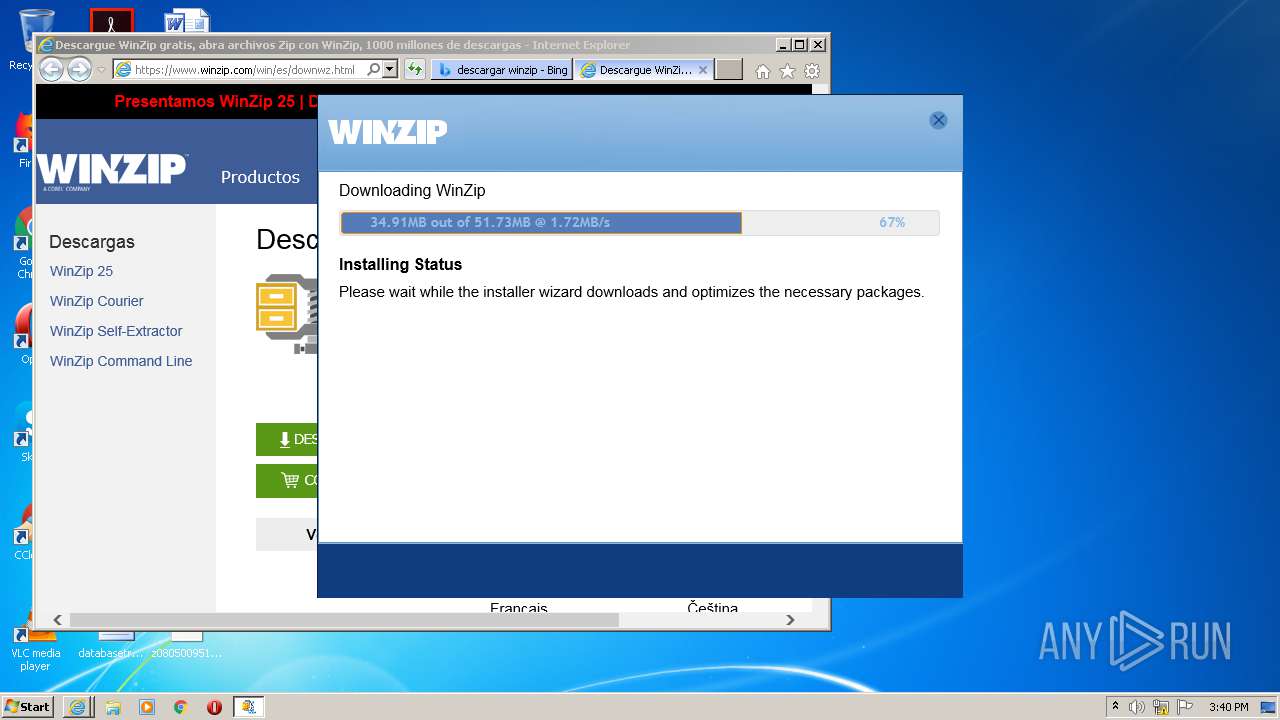This screenshot has height=720, width=1280.
Task: Click the Internet Explorer back arrow
Action: [x=51, y=69]
